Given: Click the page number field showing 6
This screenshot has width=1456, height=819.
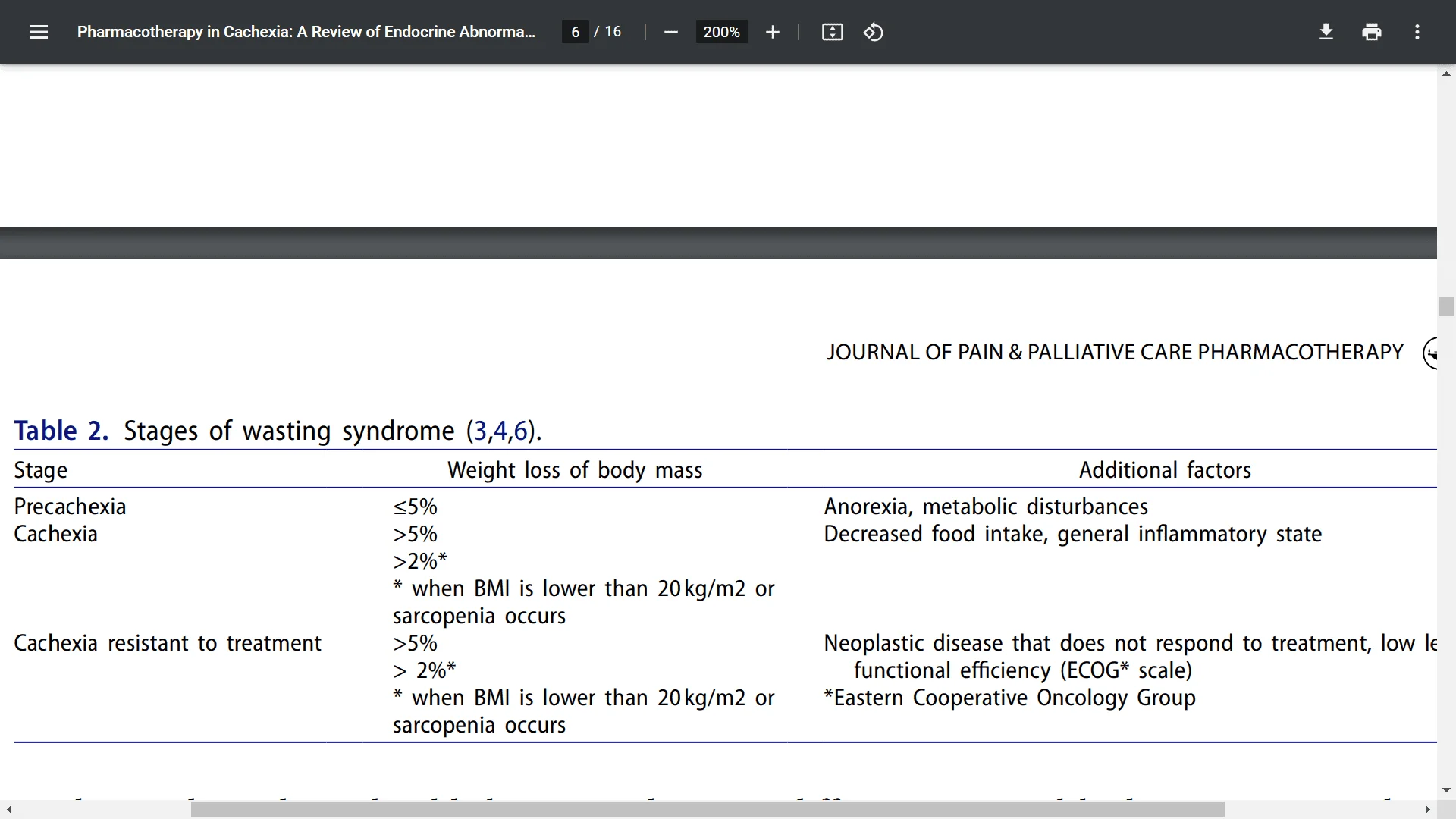Looking at the screenshot, I should (x=576, y=32).
